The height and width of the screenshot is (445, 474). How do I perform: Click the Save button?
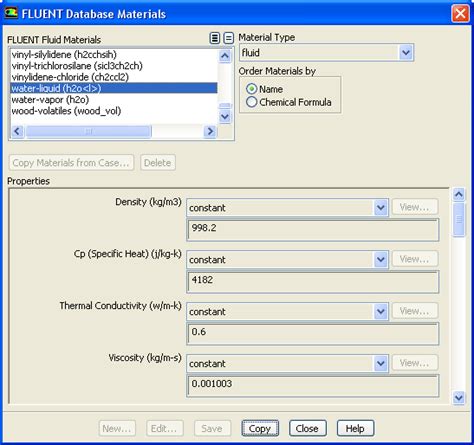point(212,428)
